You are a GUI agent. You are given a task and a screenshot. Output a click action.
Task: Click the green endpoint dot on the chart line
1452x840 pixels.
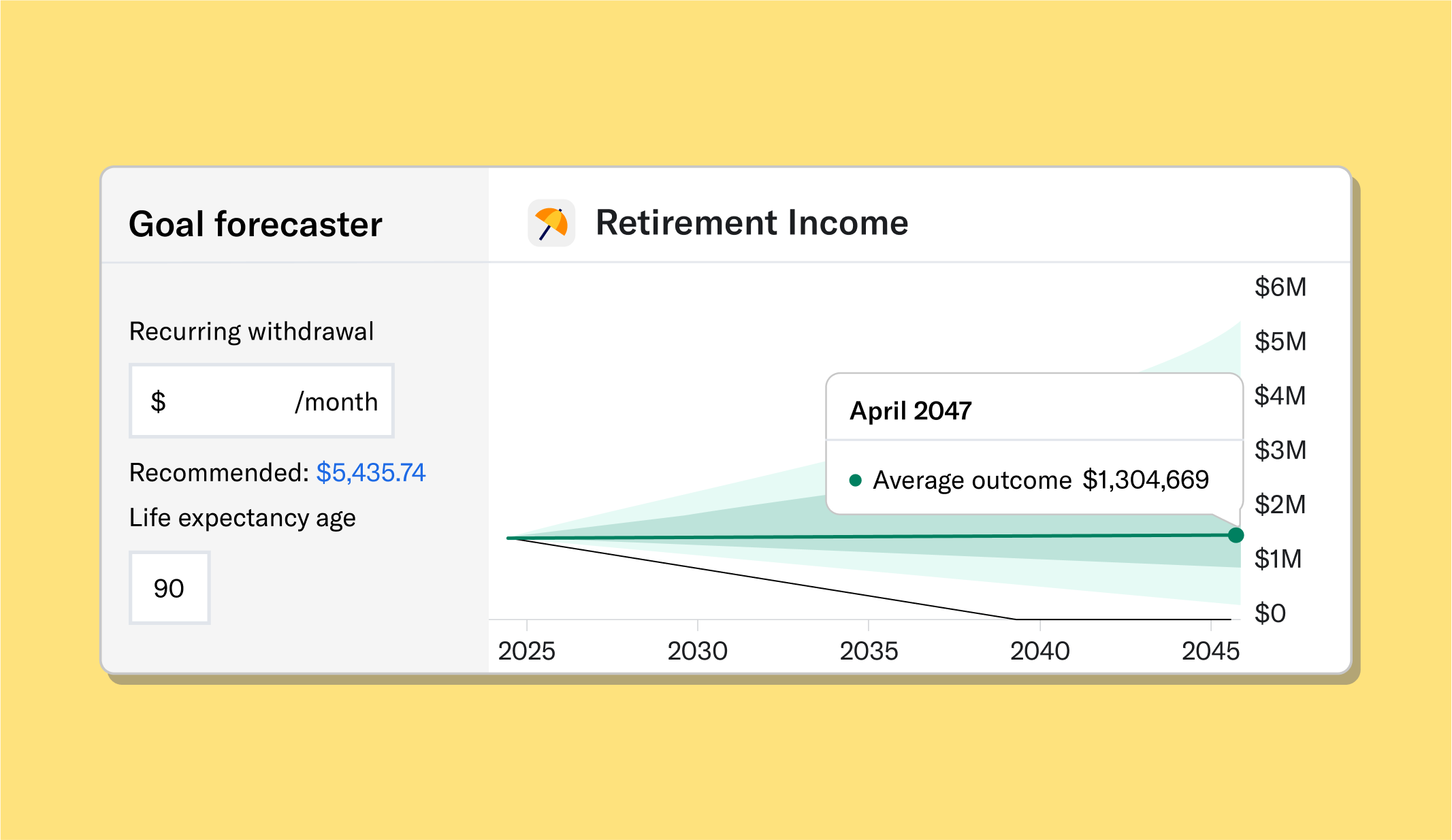tap(1235, 536)
